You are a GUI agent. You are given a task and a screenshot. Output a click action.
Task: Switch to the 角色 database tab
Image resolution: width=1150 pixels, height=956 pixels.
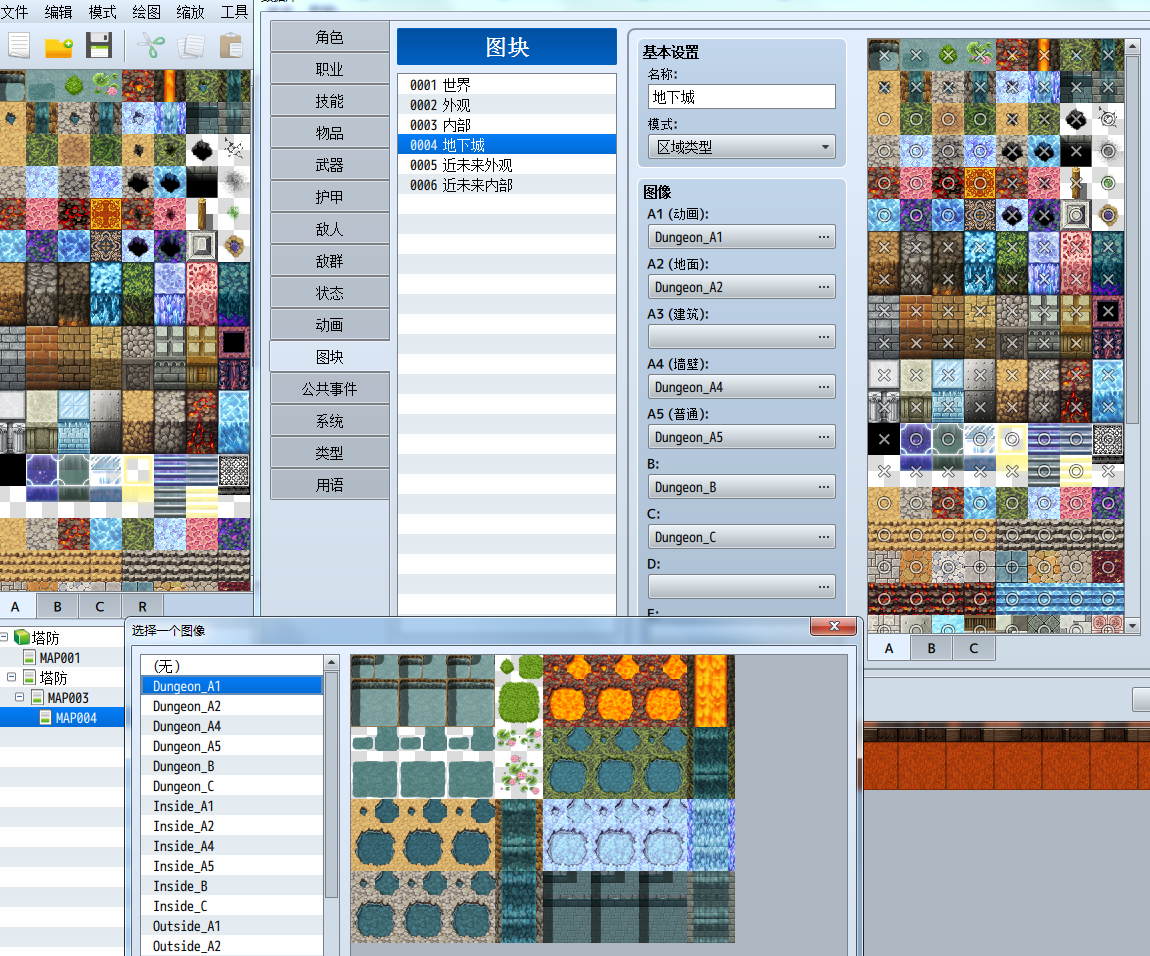point(329,37)
